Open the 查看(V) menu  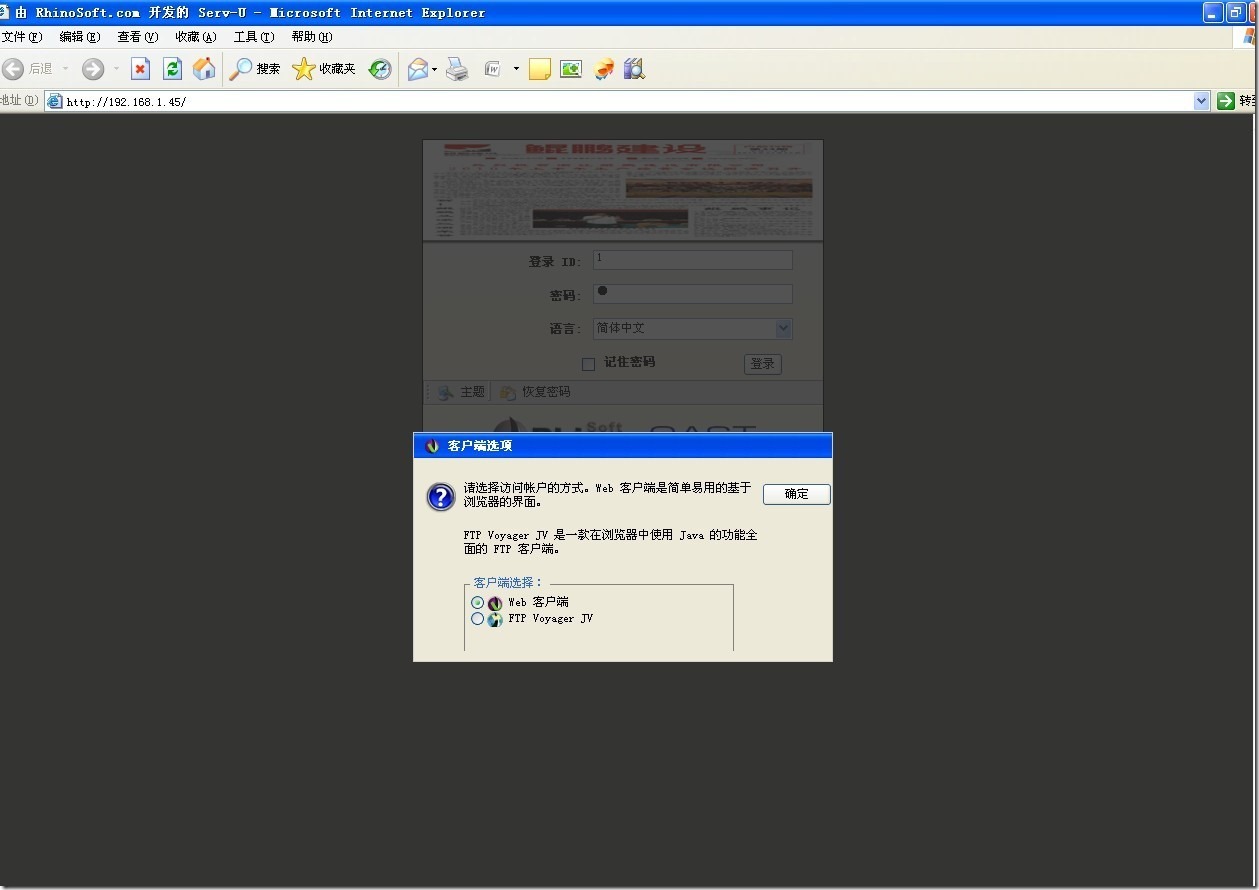(137, 37)
